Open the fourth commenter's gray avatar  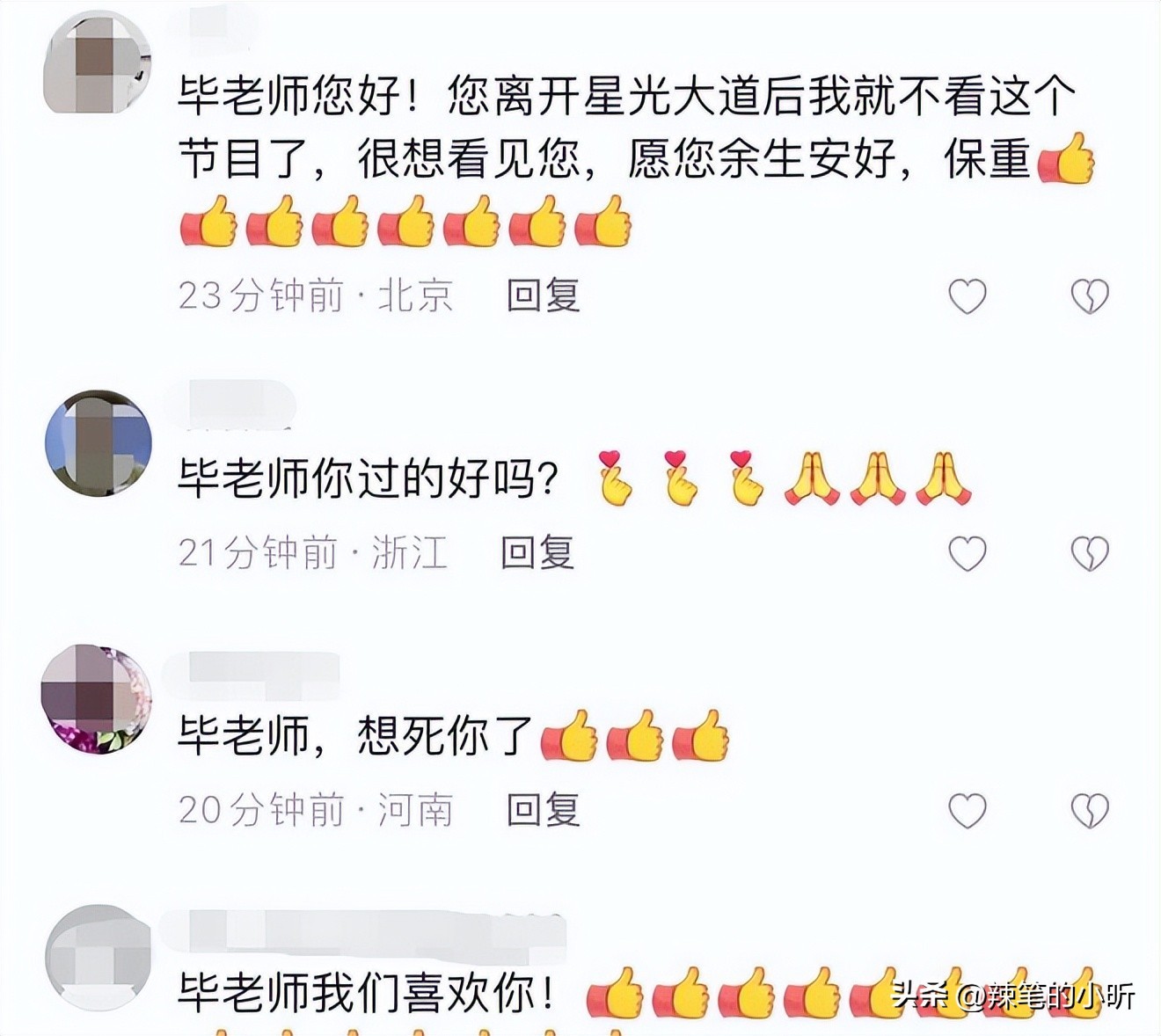pyautogui.click(x=99, y=957)
